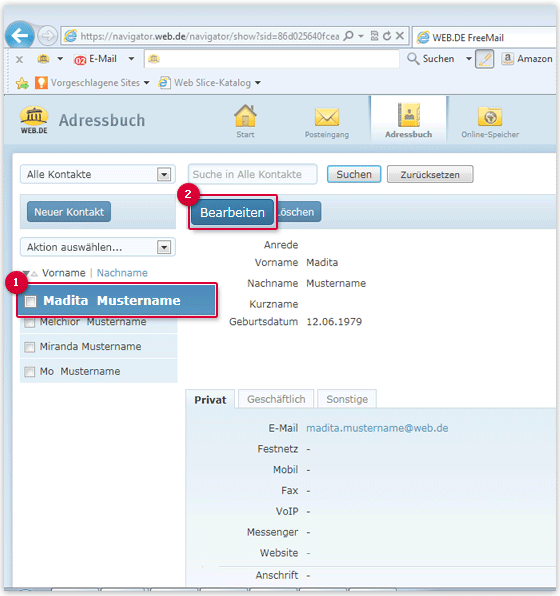Viewport: 560px width, 596px height.
Task: Click the browser forward arrow button
Action: (48, 36)
